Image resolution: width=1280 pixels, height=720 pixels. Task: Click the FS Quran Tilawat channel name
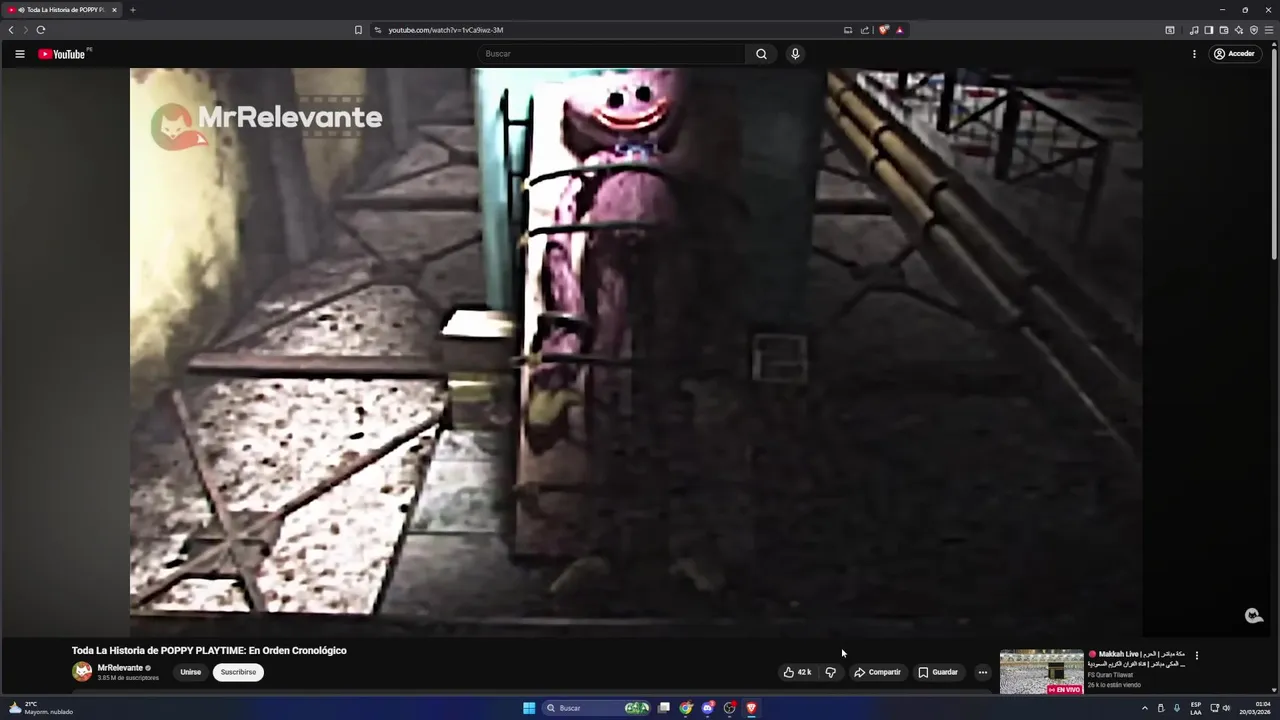[x=1110, y=675]
